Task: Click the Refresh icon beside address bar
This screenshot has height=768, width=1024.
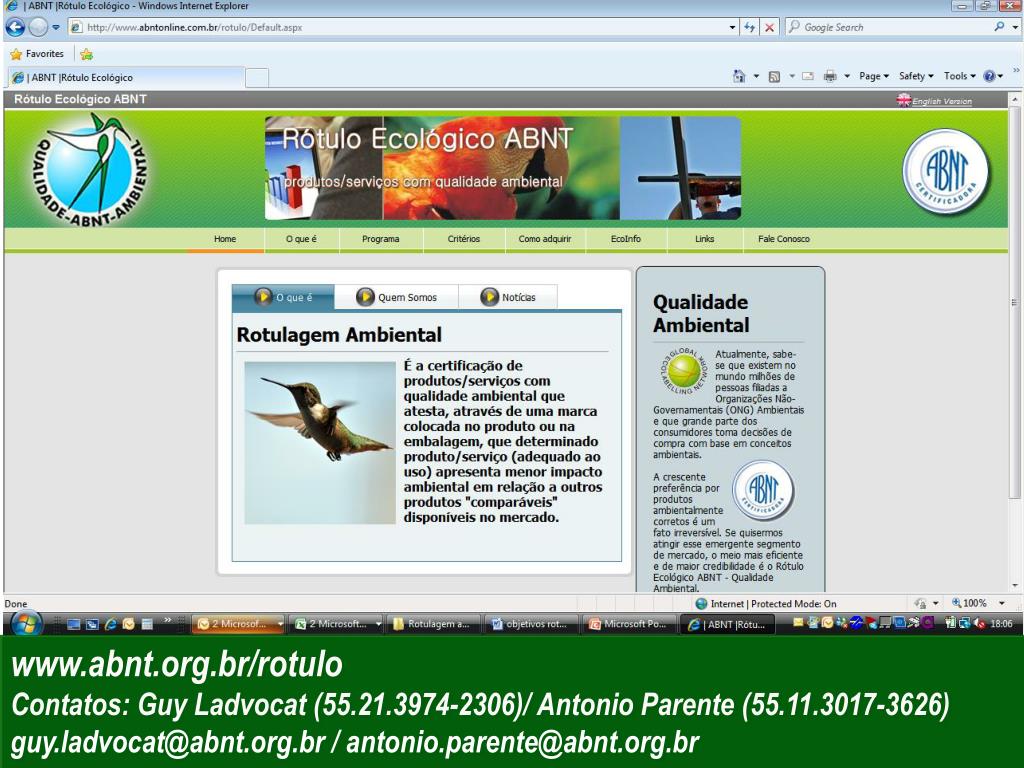Action: coord(750,27)
